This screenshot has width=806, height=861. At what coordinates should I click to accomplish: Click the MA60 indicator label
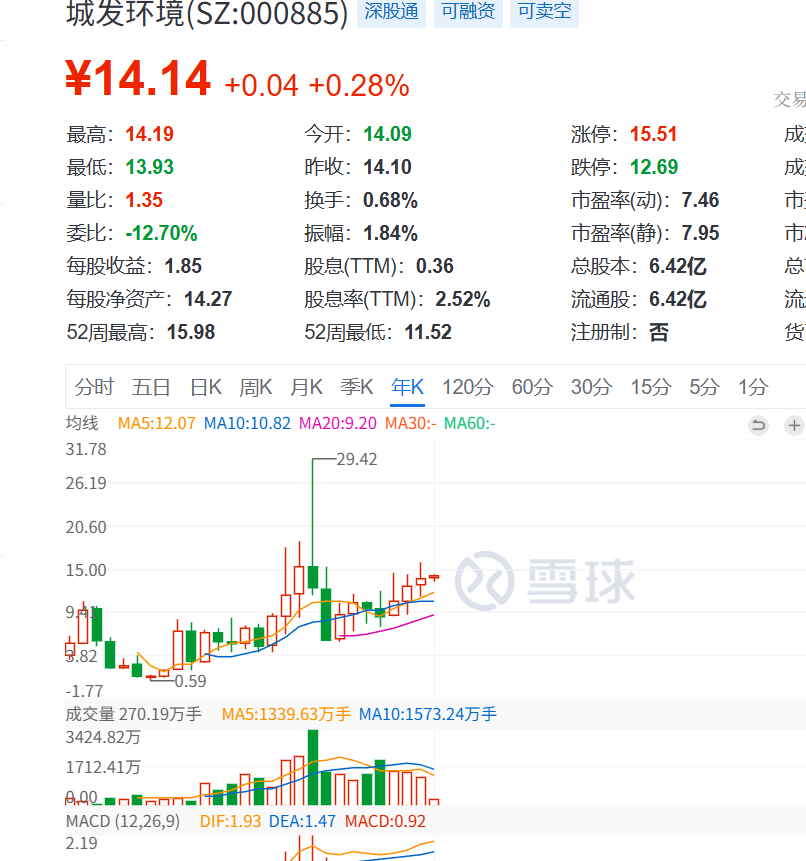(x=469, y=423)
